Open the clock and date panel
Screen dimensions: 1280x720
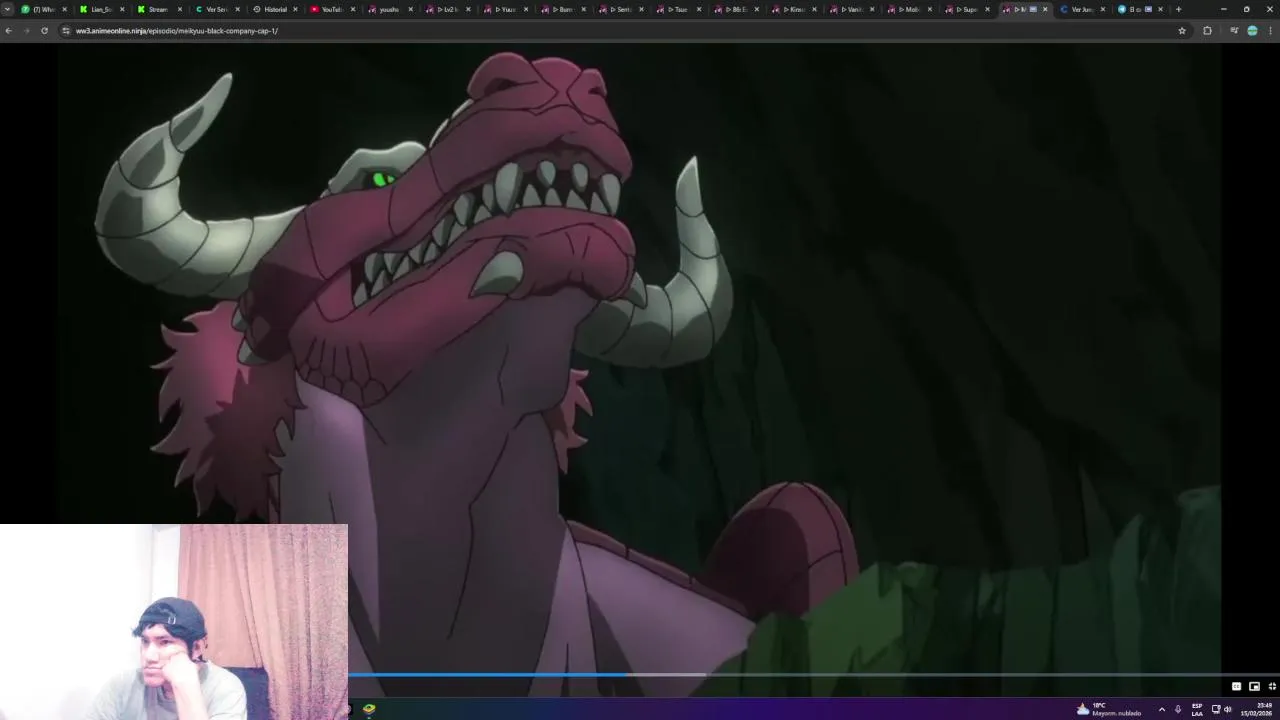tap(1256, 709)
